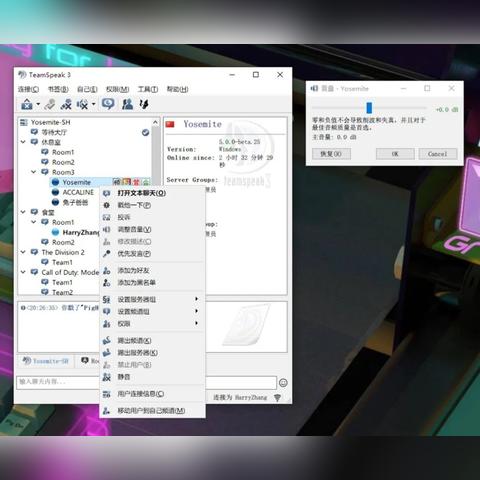The height and width of the screenshot is (480, 480).
Task: Select user HarryZhang in channel tree
Action: click(x=81, y=232)
